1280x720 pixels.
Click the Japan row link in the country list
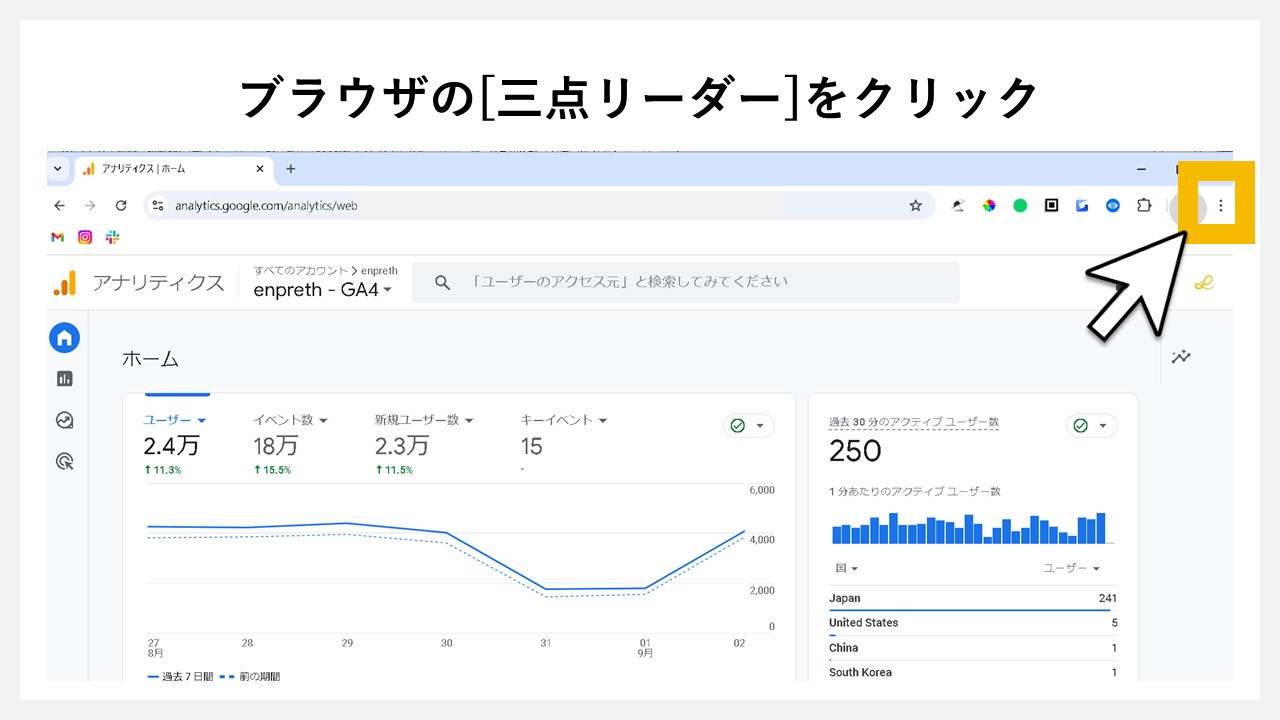[843, 597]
